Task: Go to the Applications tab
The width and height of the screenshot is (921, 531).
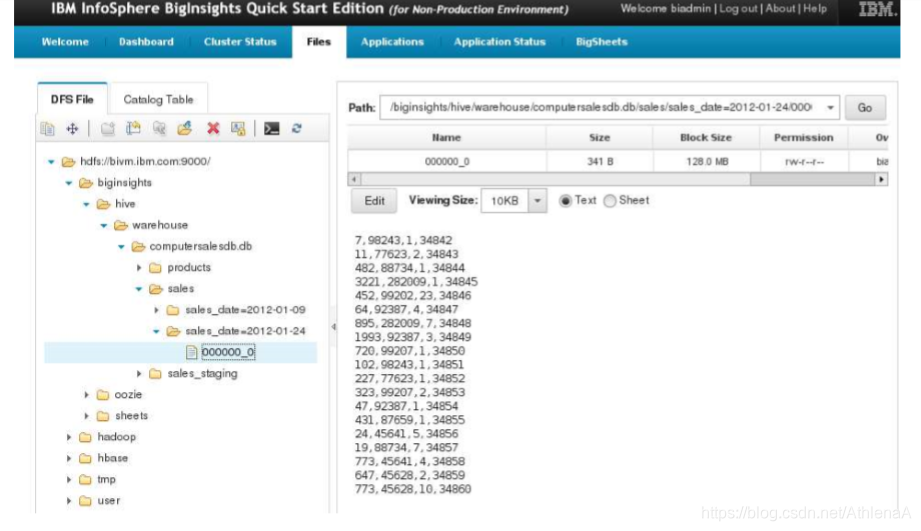Action: point(392,42)
